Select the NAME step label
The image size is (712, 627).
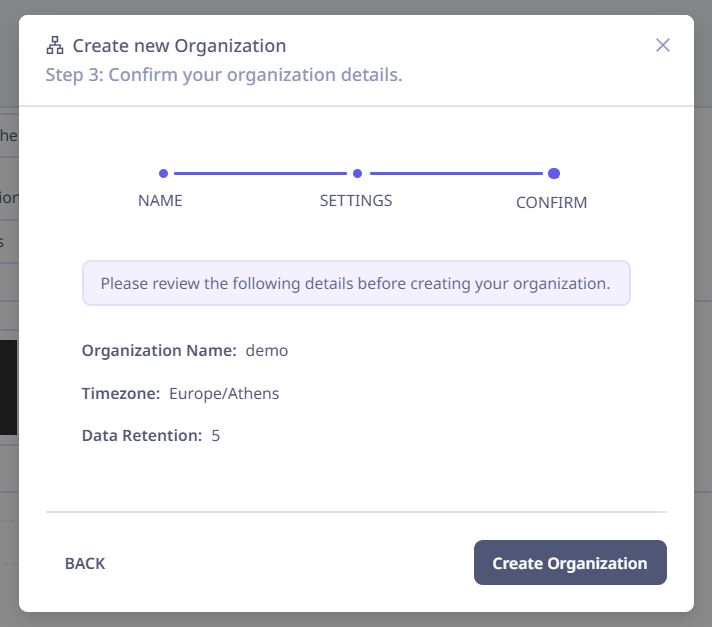click(x=160, y=201)
